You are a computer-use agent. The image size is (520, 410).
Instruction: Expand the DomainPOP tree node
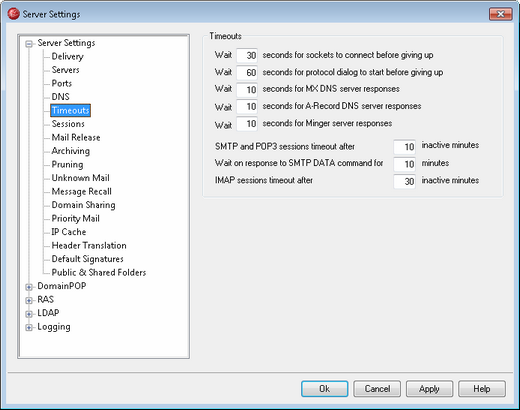[x=29, y=287]
